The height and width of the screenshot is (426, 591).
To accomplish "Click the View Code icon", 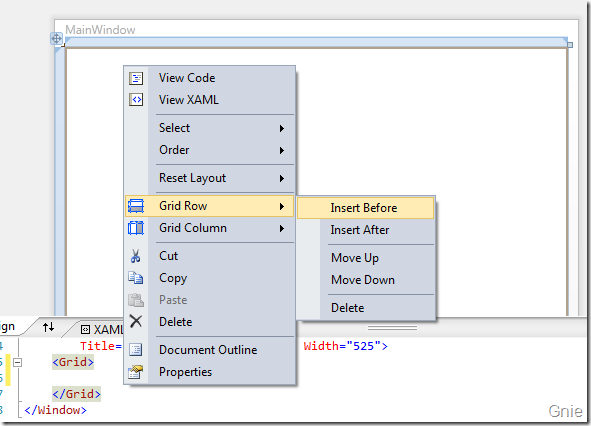I will 136,78.
